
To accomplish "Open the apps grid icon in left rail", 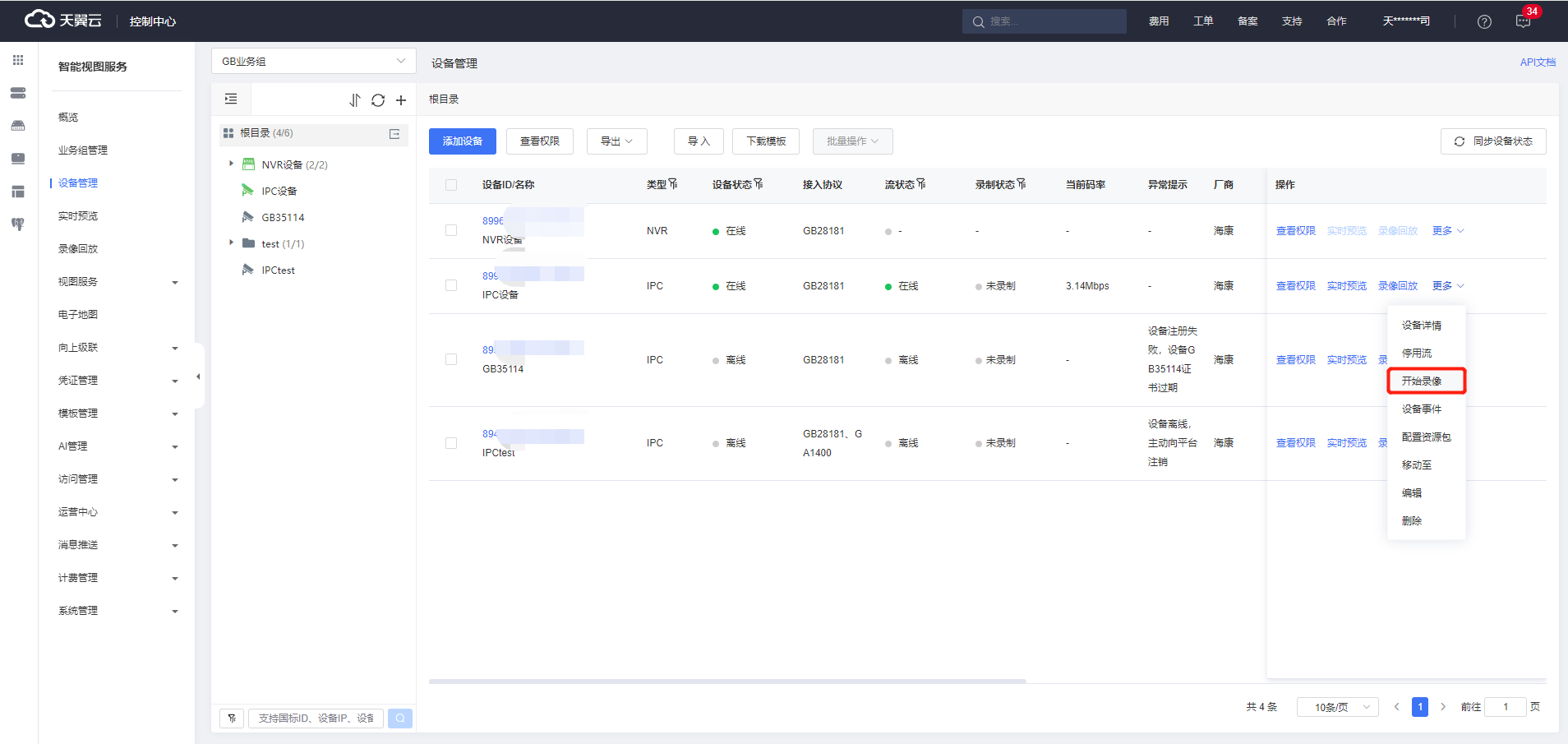I will pos(18,60).
